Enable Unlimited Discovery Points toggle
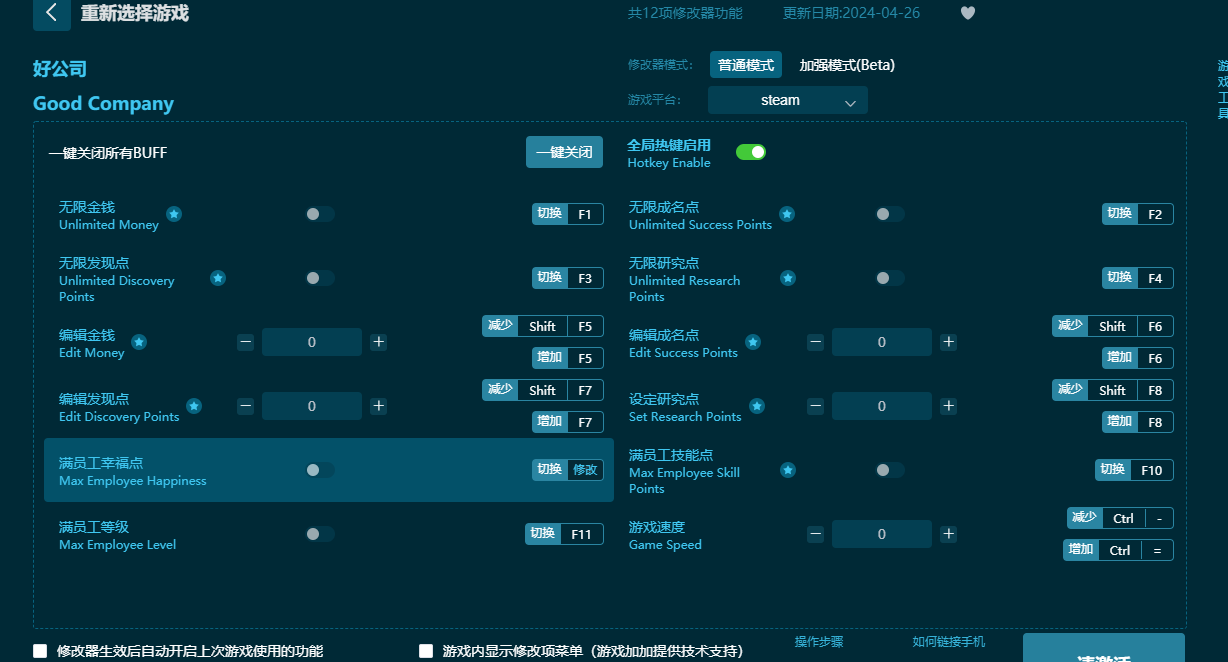Screen dimensions: 1228x662 320,278
